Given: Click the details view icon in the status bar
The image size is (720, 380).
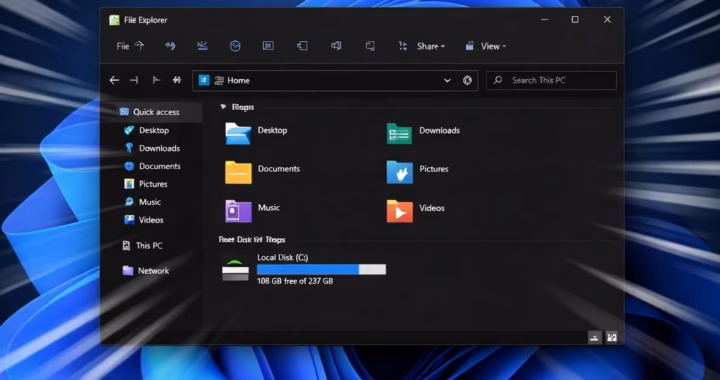Looking at the screenshot, I should (x=595, y=337).
